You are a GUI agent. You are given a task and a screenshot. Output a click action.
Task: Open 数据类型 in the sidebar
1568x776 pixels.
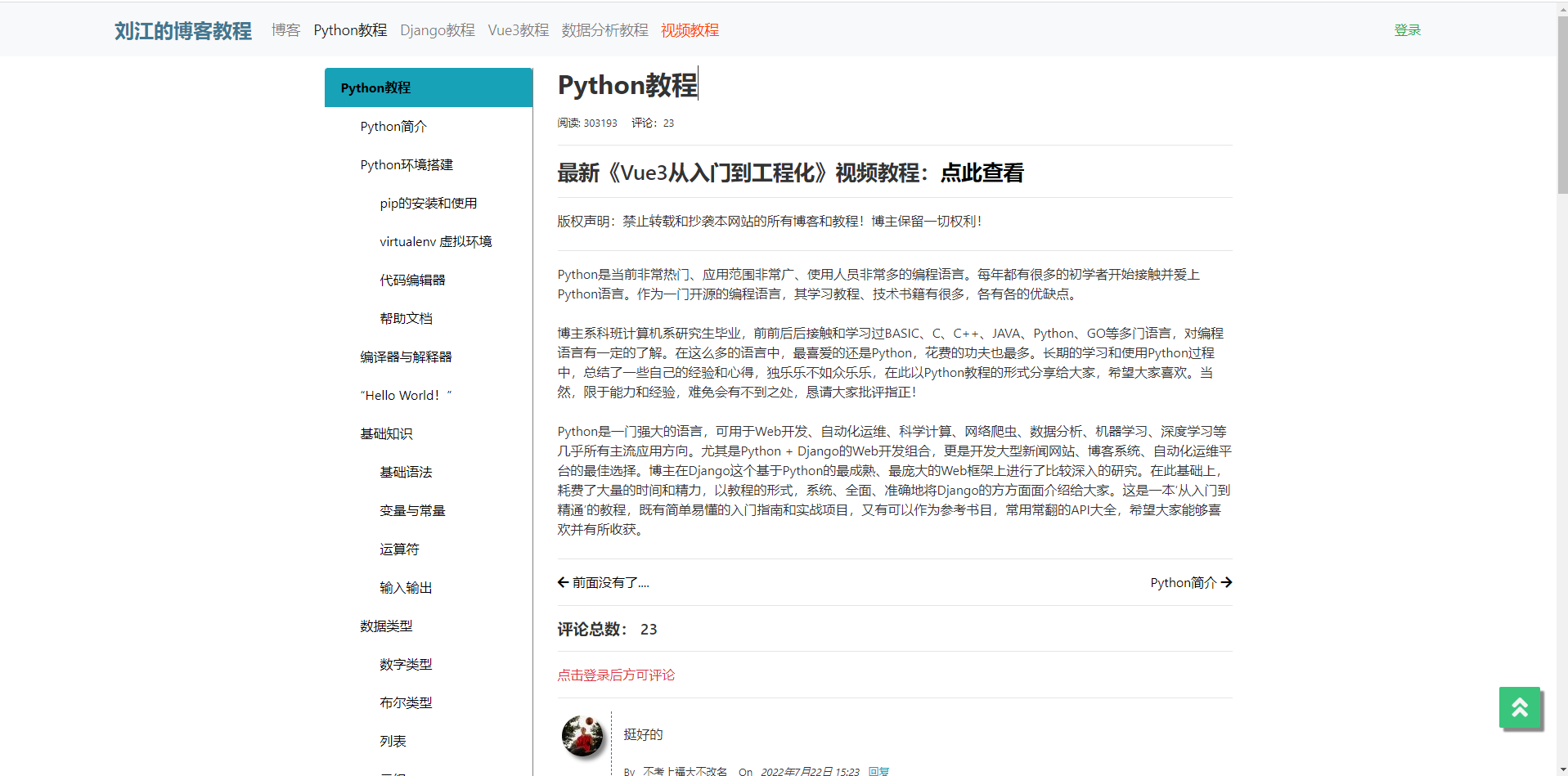[x=386, y=626]
